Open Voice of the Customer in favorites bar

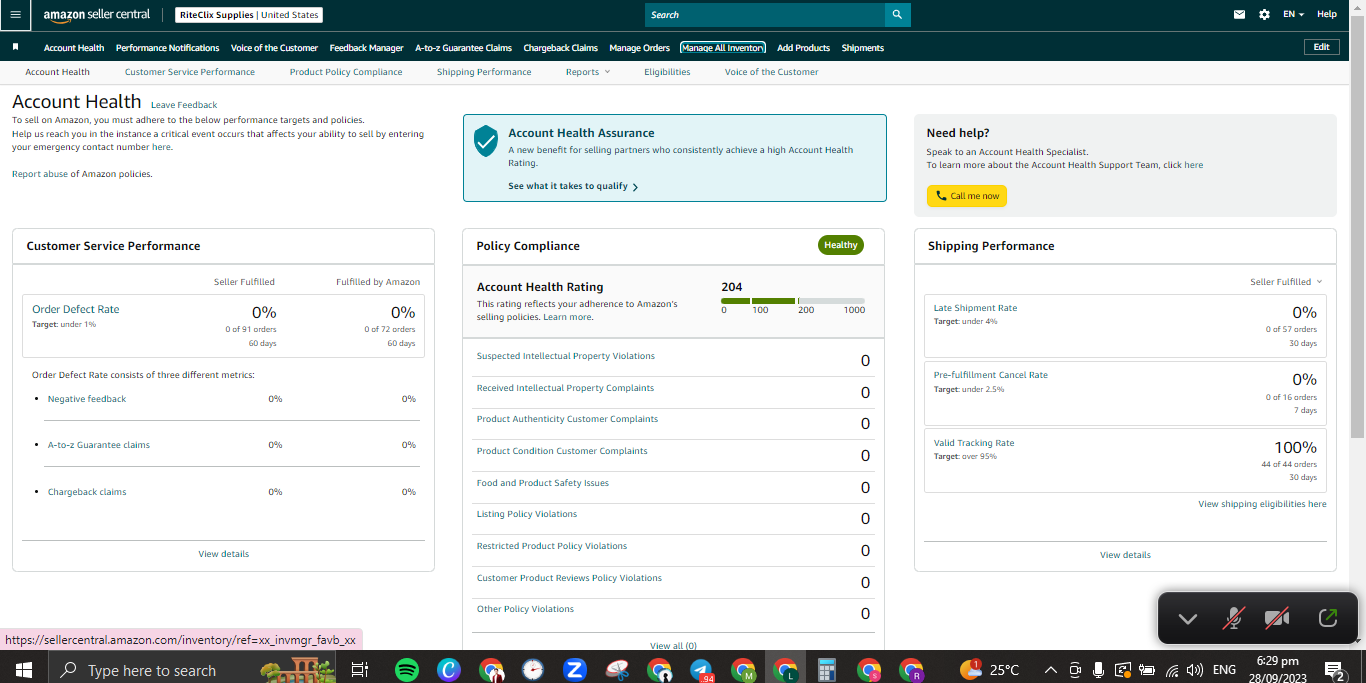pos(274,48)
